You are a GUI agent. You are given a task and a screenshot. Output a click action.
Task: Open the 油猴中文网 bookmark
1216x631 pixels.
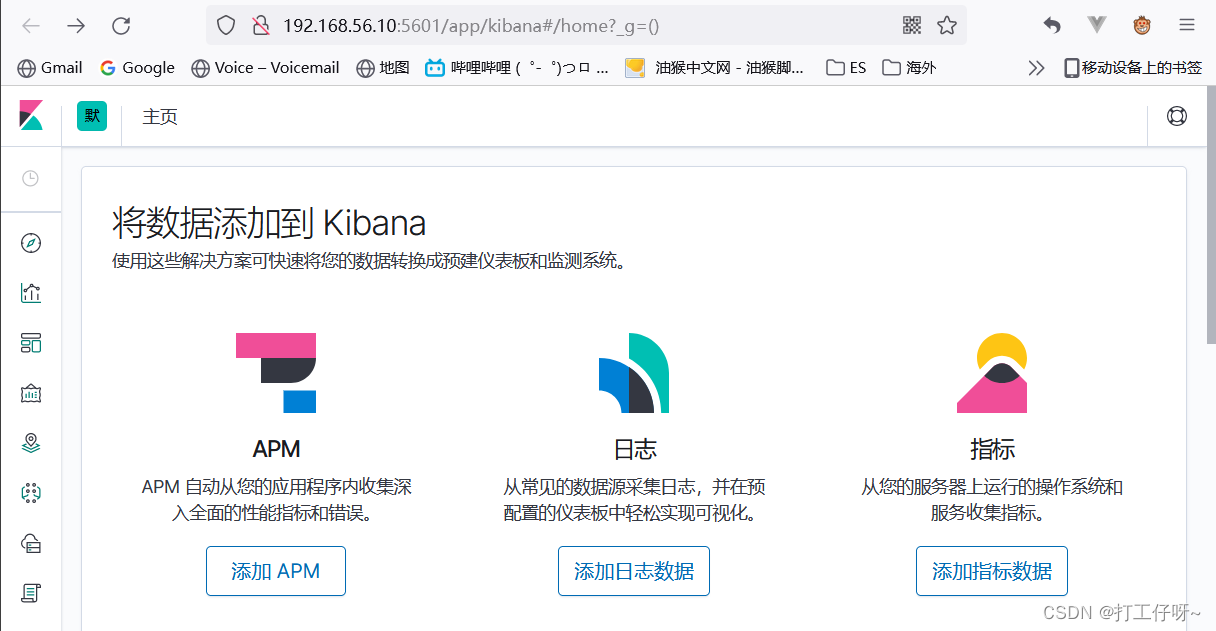tap(715, 68)
